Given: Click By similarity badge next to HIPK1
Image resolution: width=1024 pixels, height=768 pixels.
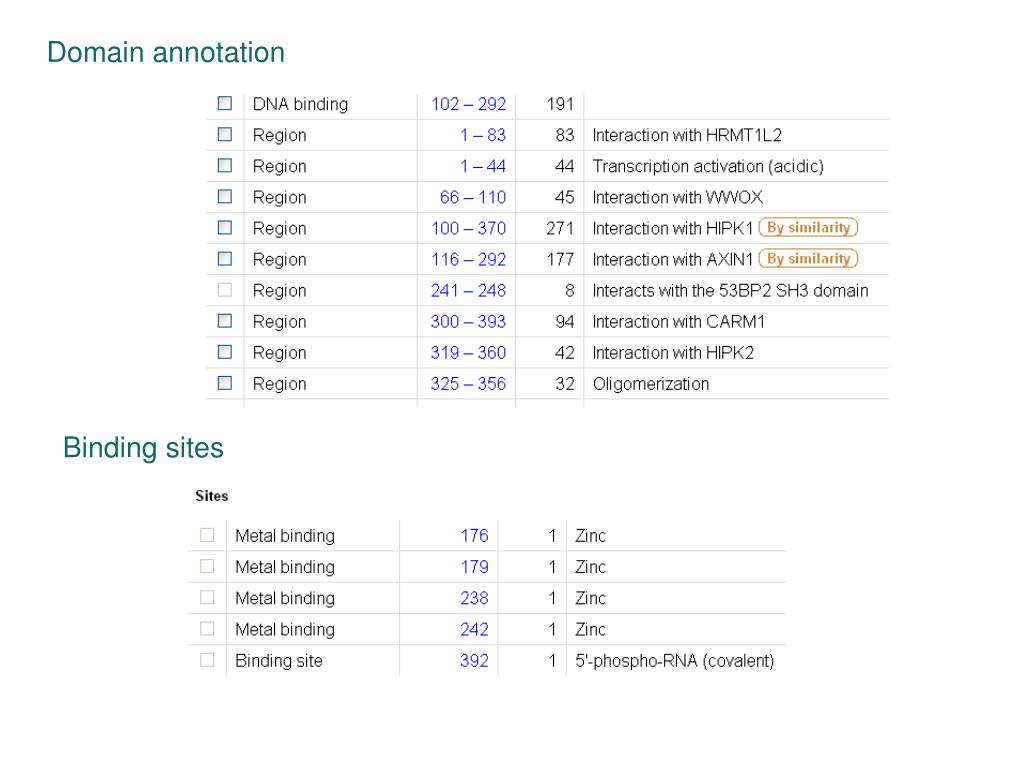Looking at the screenshot, I should (x=808, y=227).
